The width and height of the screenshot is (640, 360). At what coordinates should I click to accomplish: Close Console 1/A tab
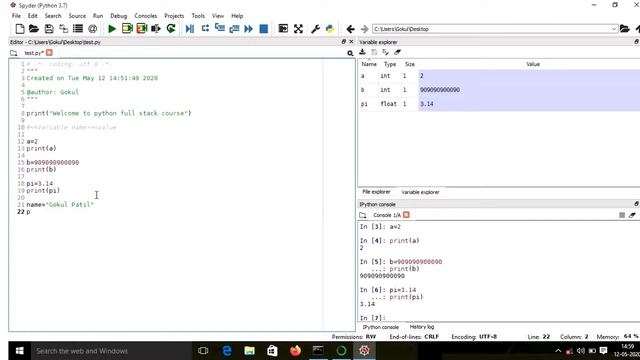coord(406,215)
